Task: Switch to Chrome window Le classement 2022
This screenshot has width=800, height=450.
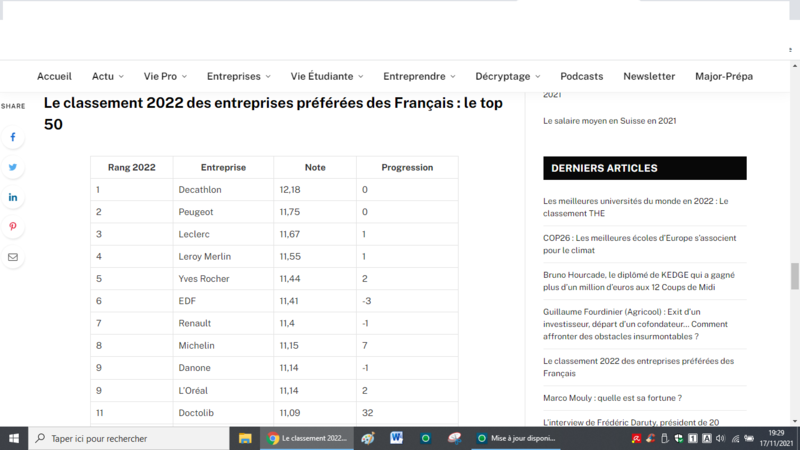Action: (307, 438)
